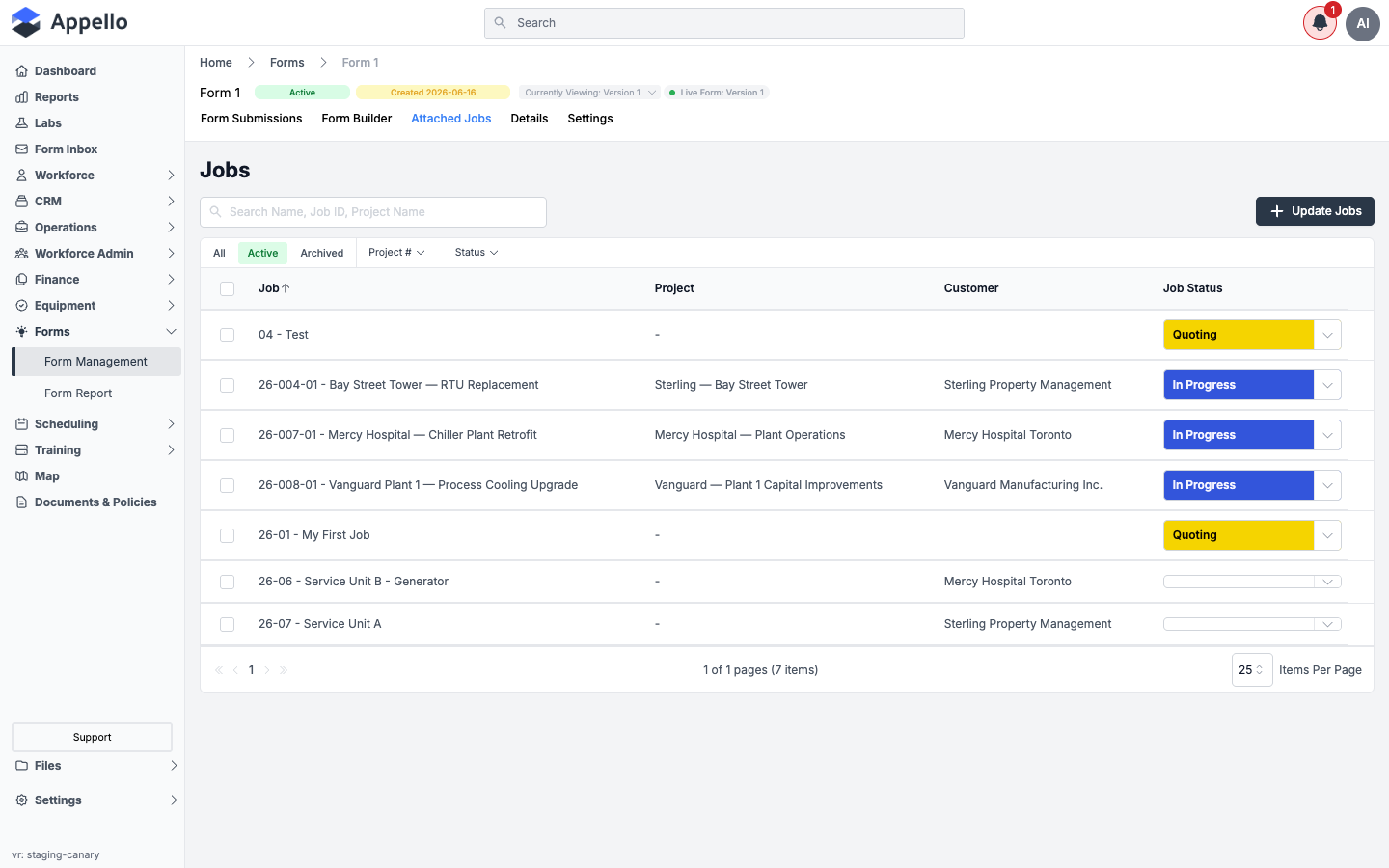Go to Forms breadcrumb link
Screen dimensions: 1389x868
click(x=287, y=63)
